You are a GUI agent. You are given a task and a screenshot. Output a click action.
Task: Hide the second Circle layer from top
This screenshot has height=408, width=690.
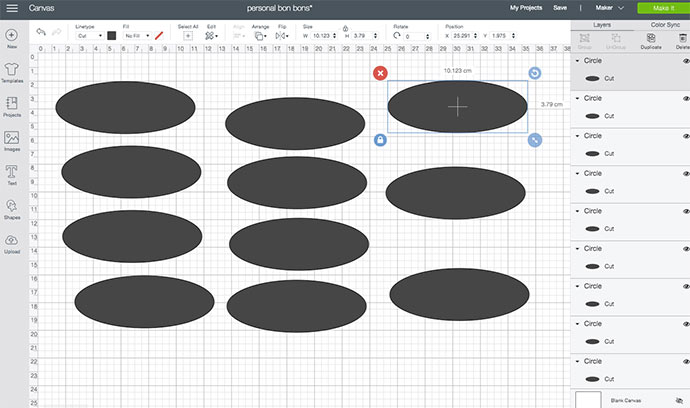686,99
